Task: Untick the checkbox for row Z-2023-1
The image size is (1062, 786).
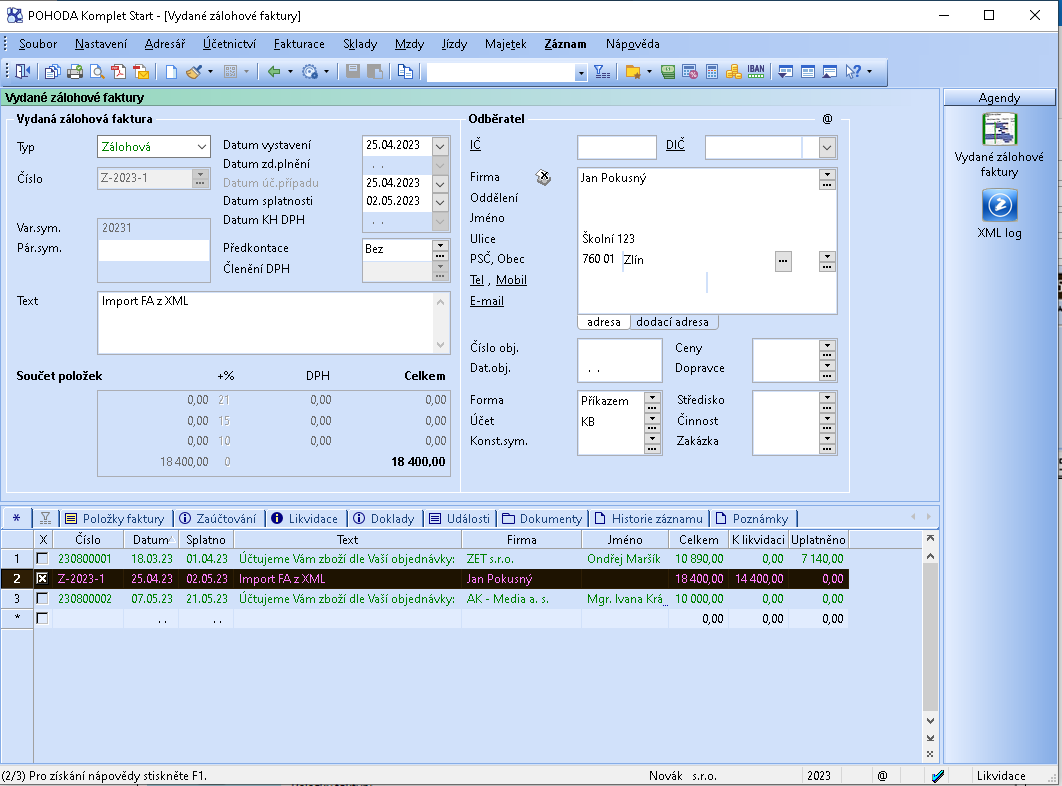Action: (43, 579)
